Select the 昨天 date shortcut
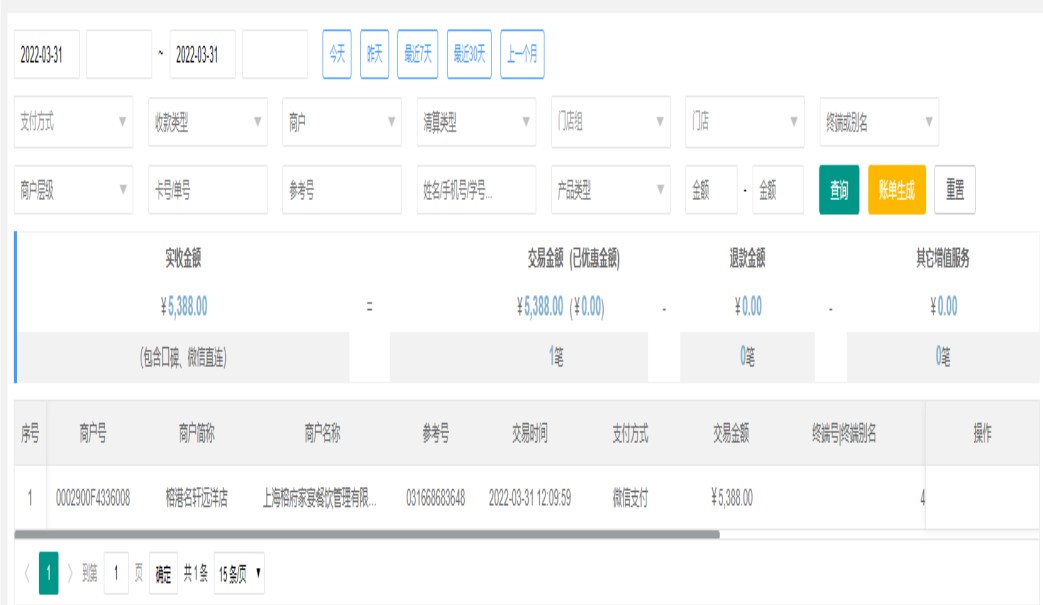Image resolution: width=1043 pixels, height=605 pixels. tap(374, 54)
